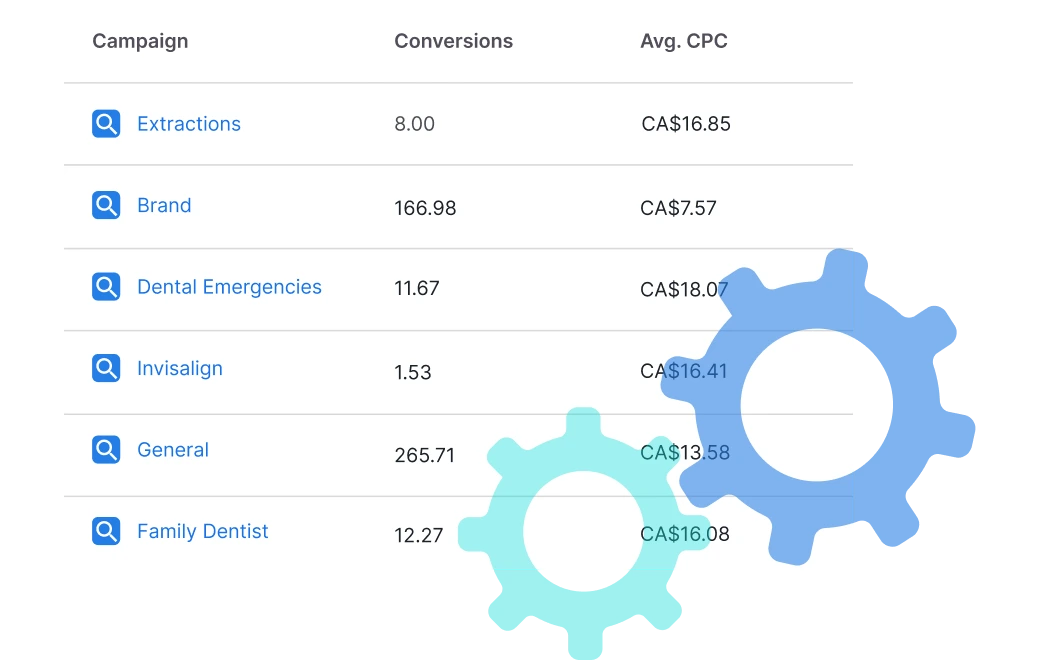Click the search icon beside Dental Emergencies

(x=106, y=287)
